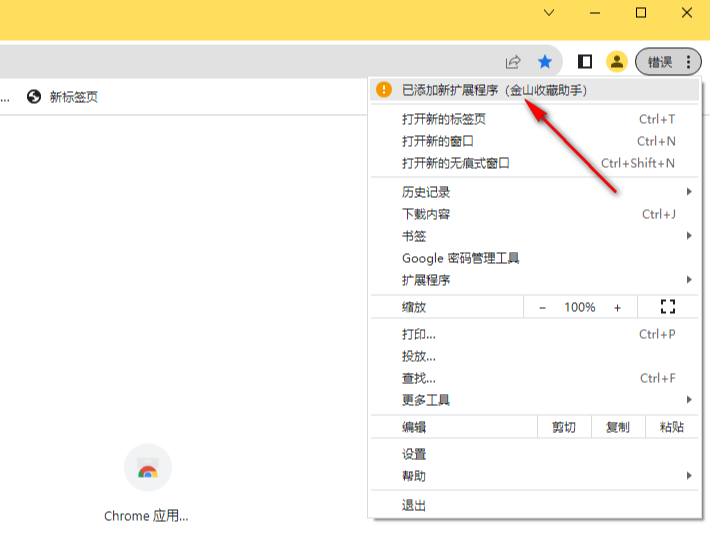Select 退出 to quit Chrome

click(534, 505)
